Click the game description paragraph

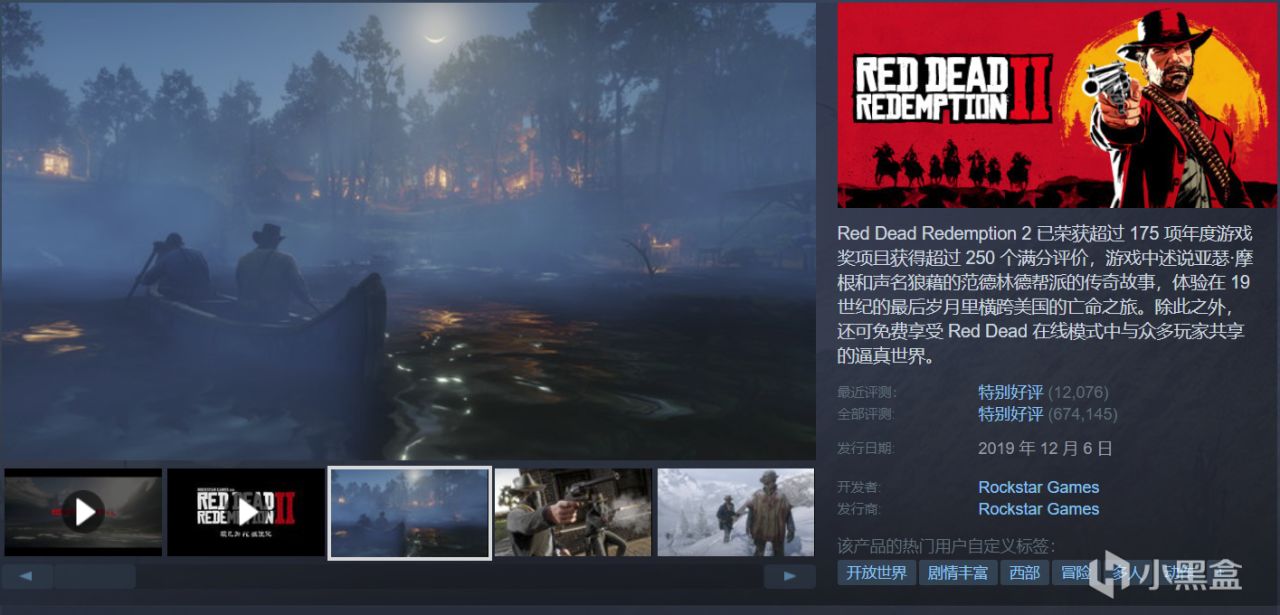1045,295
